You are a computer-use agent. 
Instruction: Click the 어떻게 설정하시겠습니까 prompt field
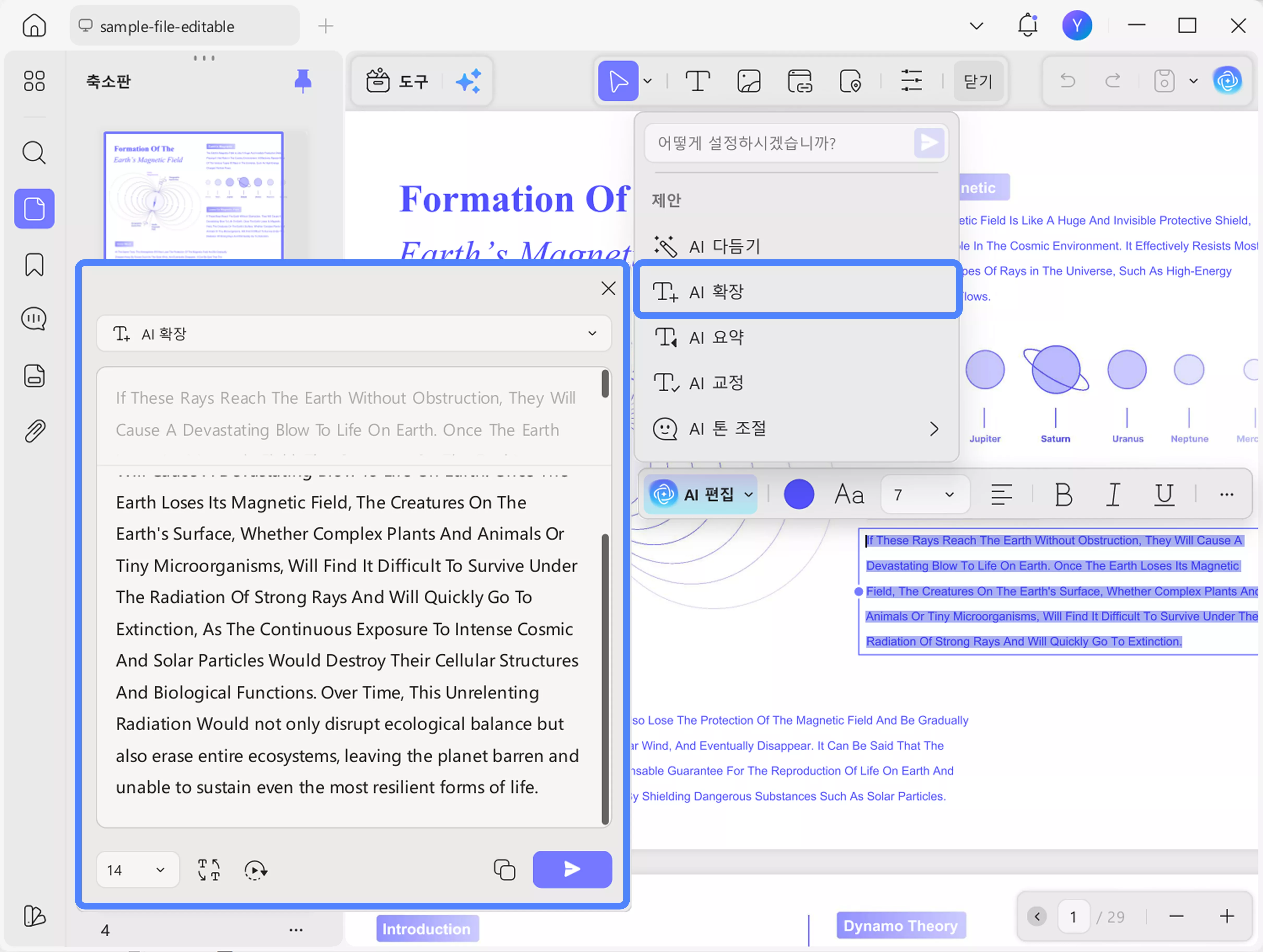pyautogui.click(x=777, y=143)
